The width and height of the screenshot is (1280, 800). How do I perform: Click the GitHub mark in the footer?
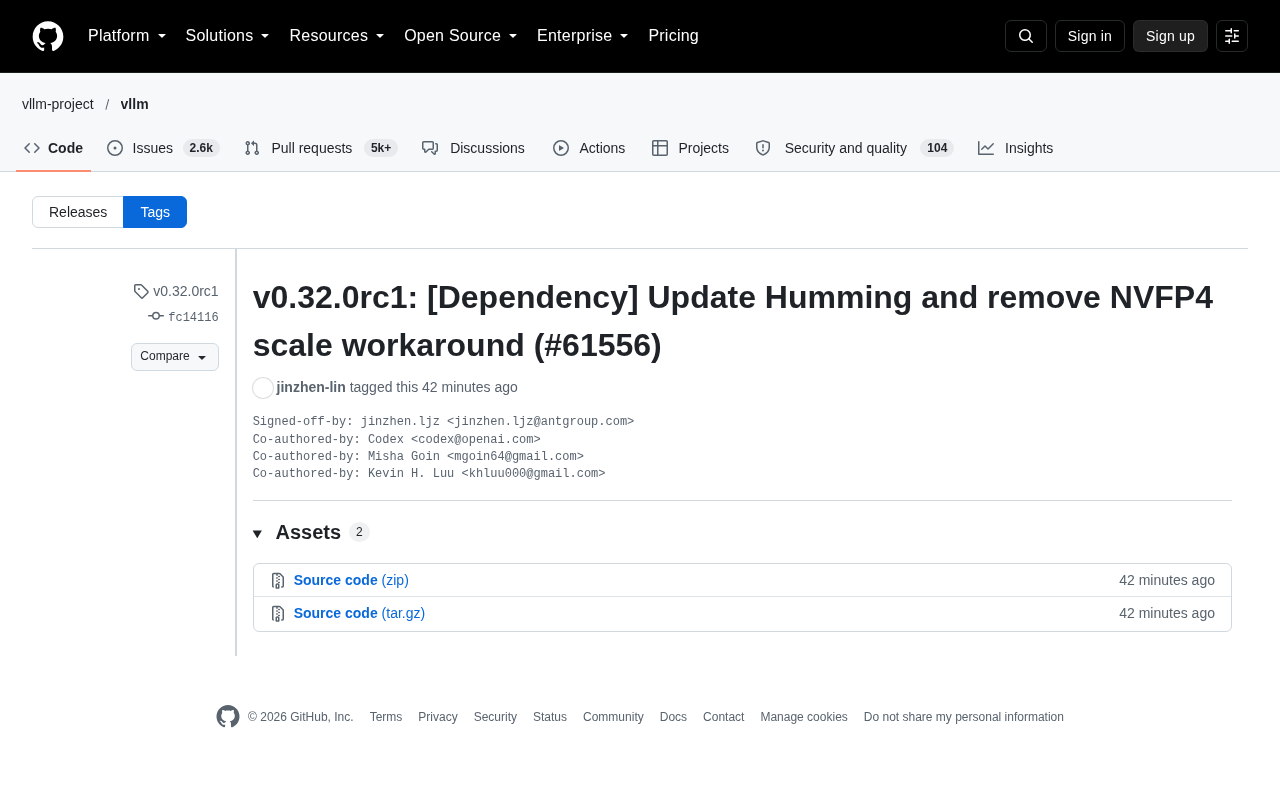click(228, 717)
